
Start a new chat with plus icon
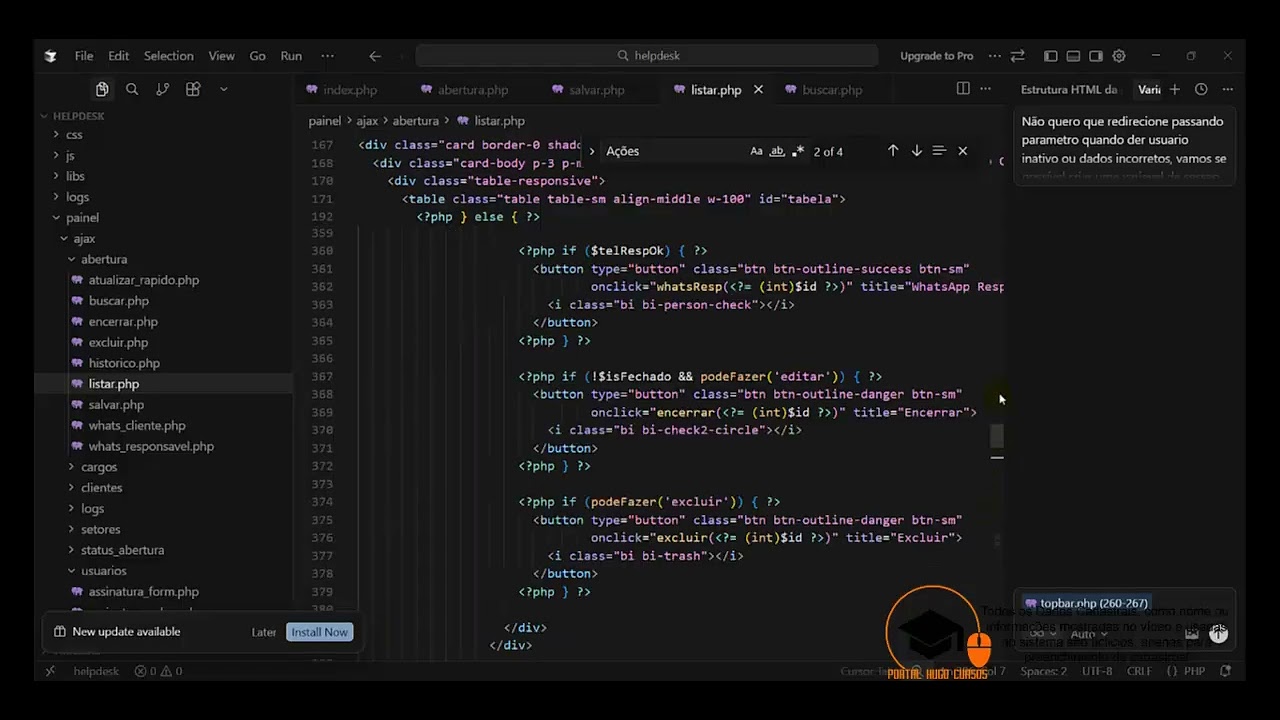(1175, 89)
